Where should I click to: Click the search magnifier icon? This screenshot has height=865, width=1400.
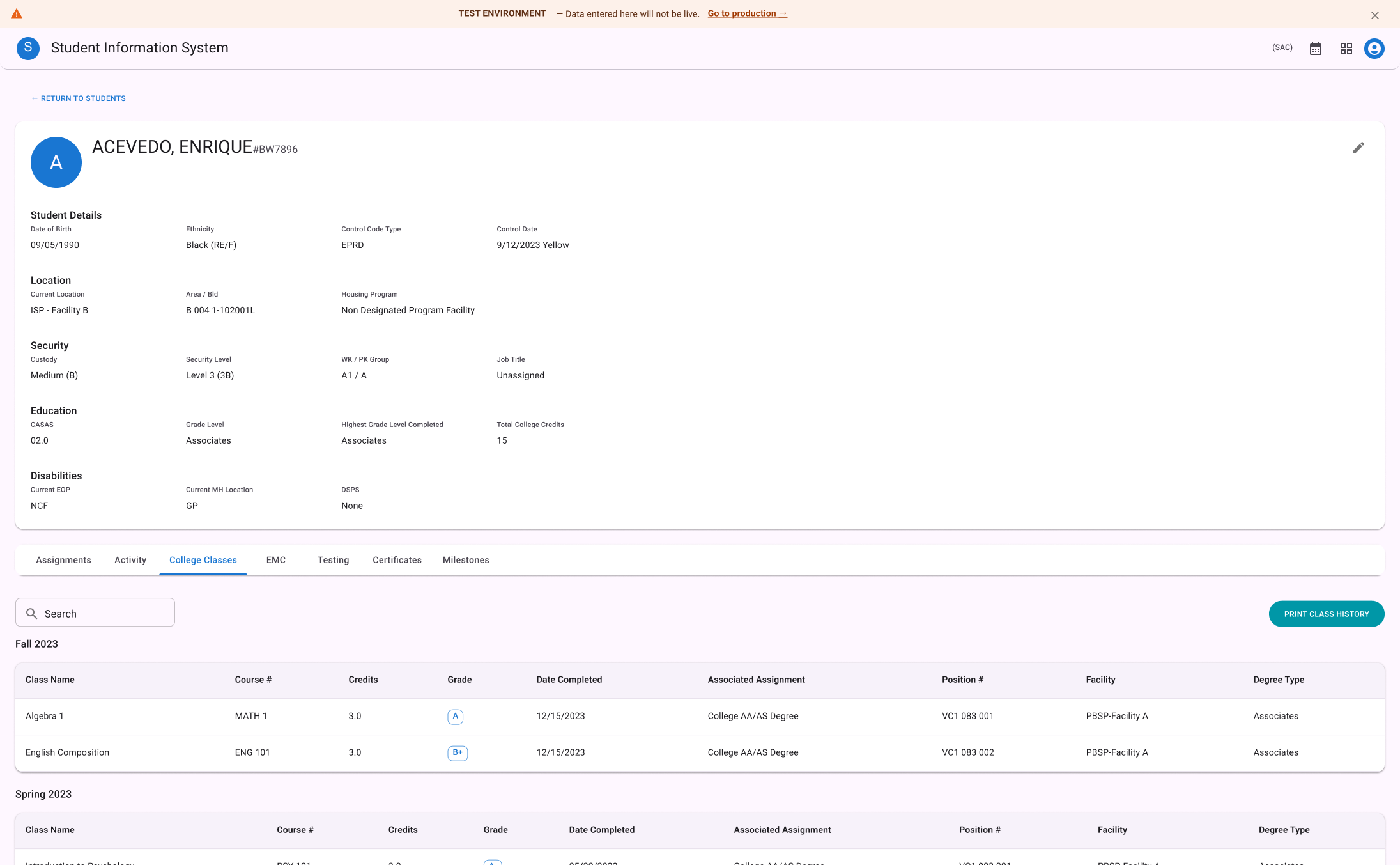[x=31, y=614]
